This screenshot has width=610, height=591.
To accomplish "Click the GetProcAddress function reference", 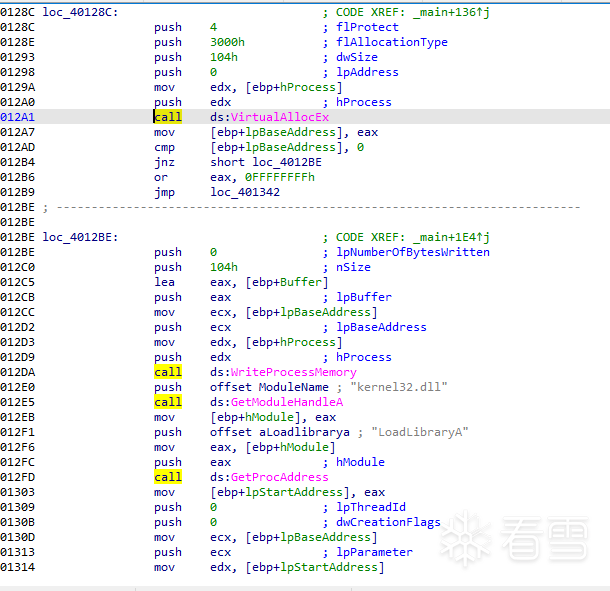I will tap(280, 477).
